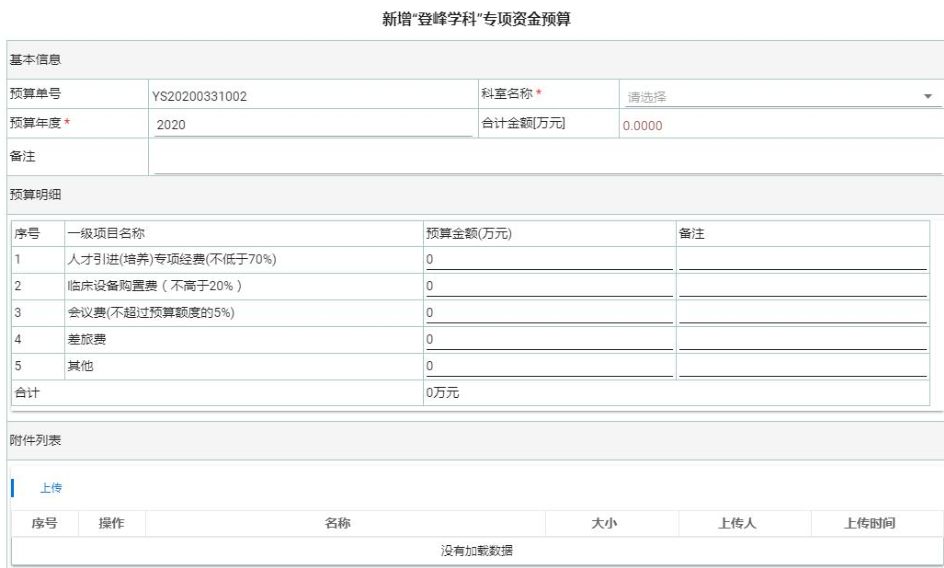Click budget amount input for 差旅费
This screenshot has width=944, height=568.
(x=549, y=340)
